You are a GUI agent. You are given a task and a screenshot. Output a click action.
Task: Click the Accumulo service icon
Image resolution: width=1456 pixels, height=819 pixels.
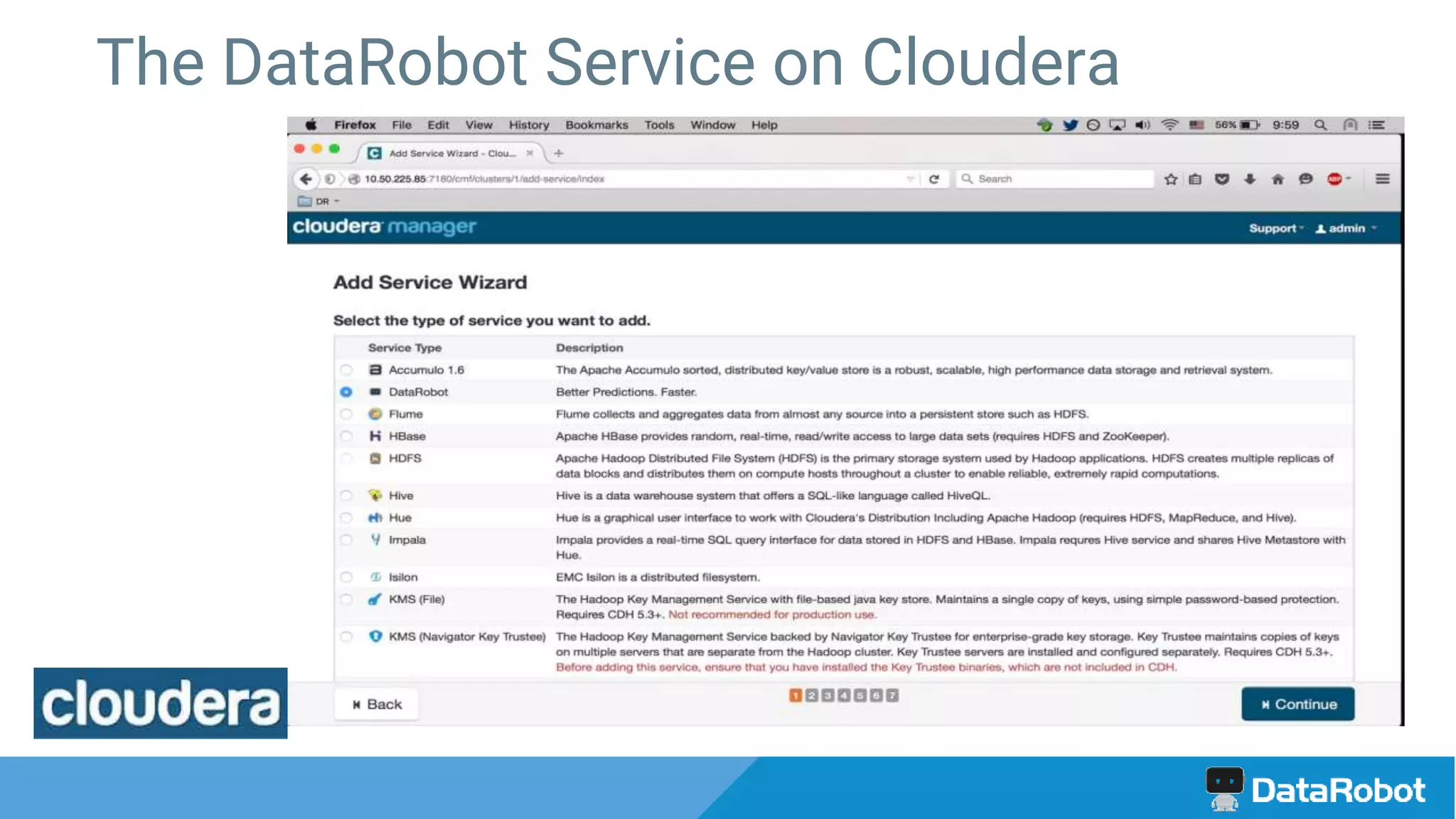[x=375, y=370]
